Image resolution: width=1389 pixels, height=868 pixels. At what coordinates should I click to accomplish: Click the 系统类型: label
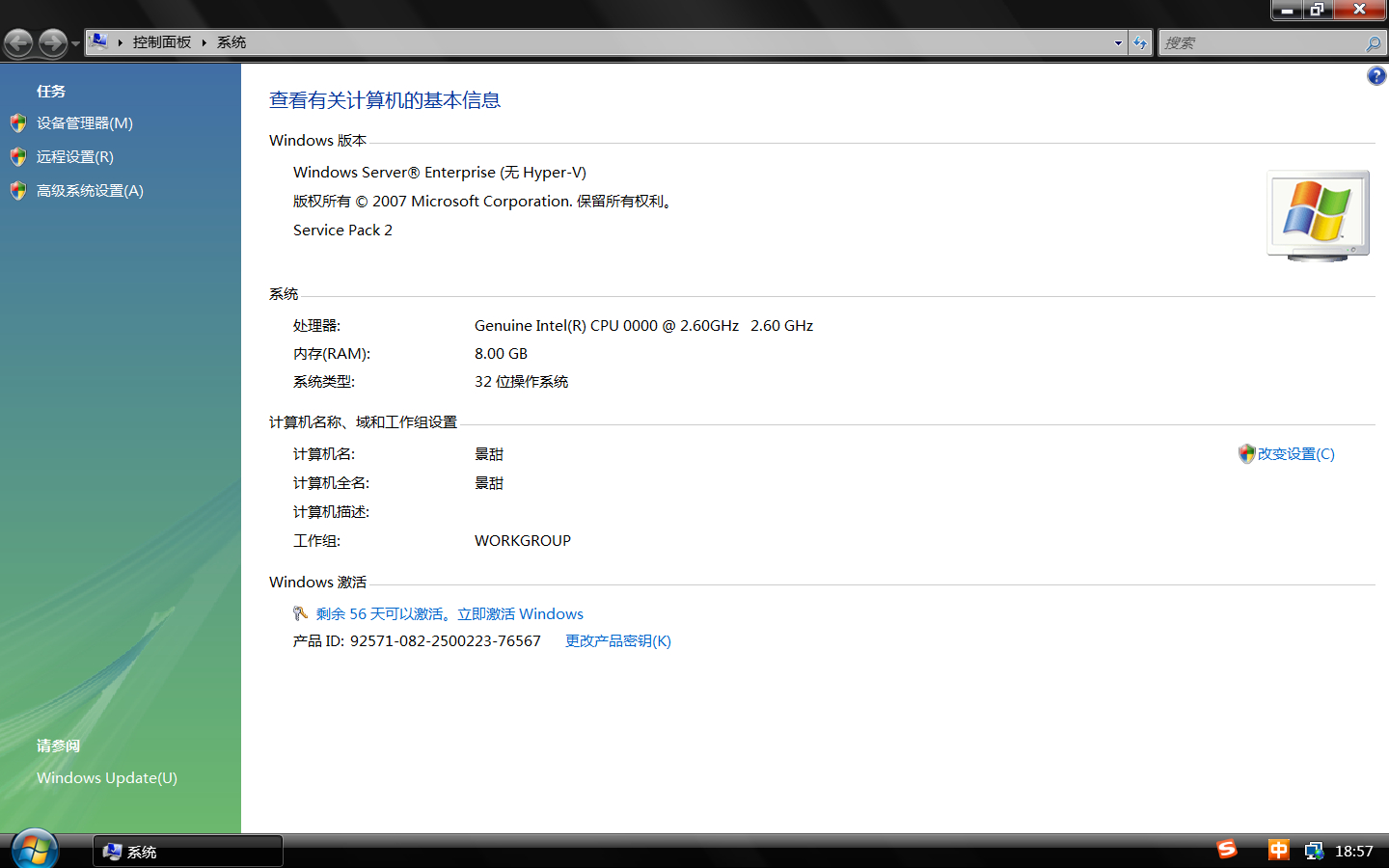324,382
